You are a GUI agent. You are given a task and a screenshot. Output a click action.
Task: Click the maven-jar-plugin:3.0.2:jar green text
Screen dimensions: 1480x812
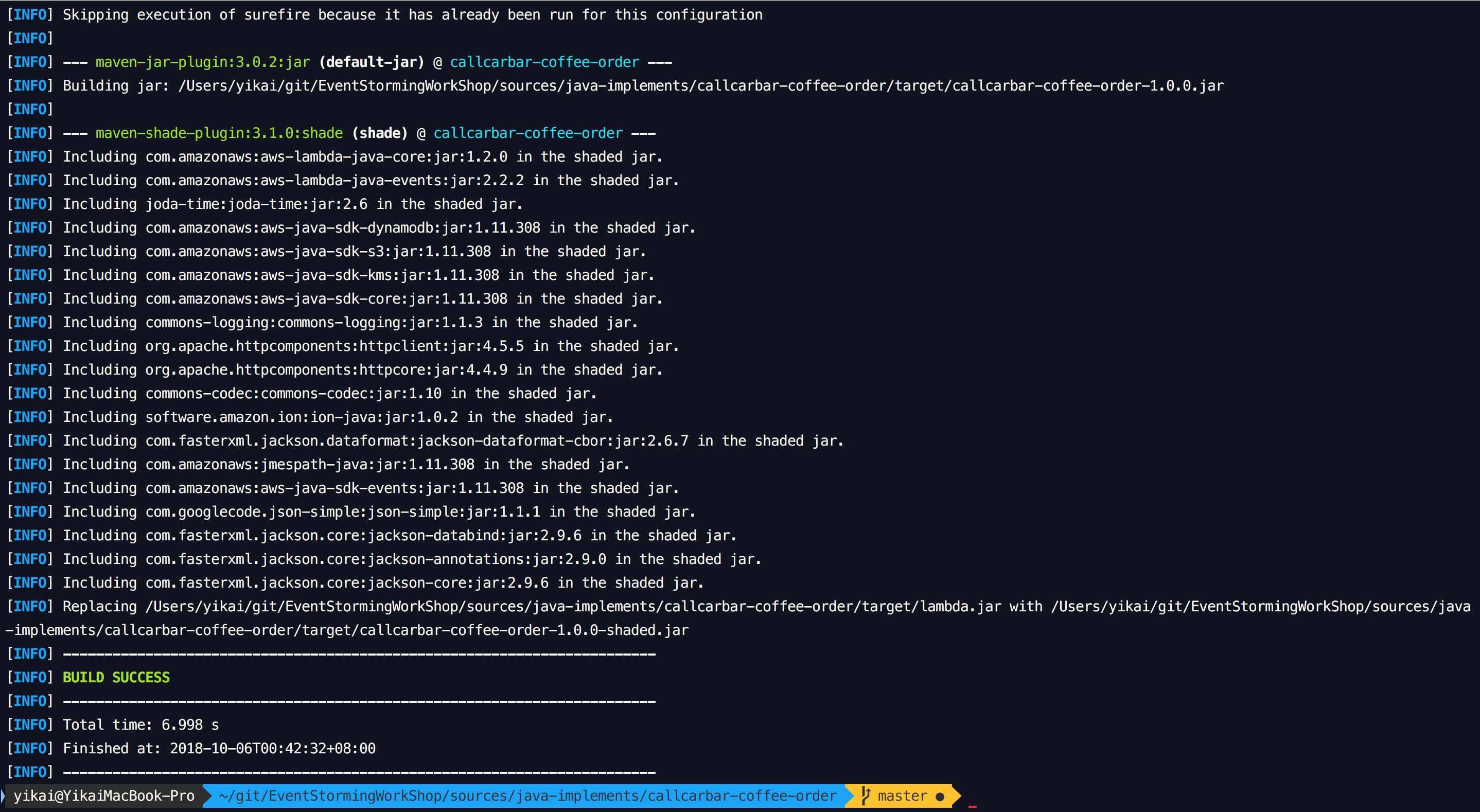point(202,62)
